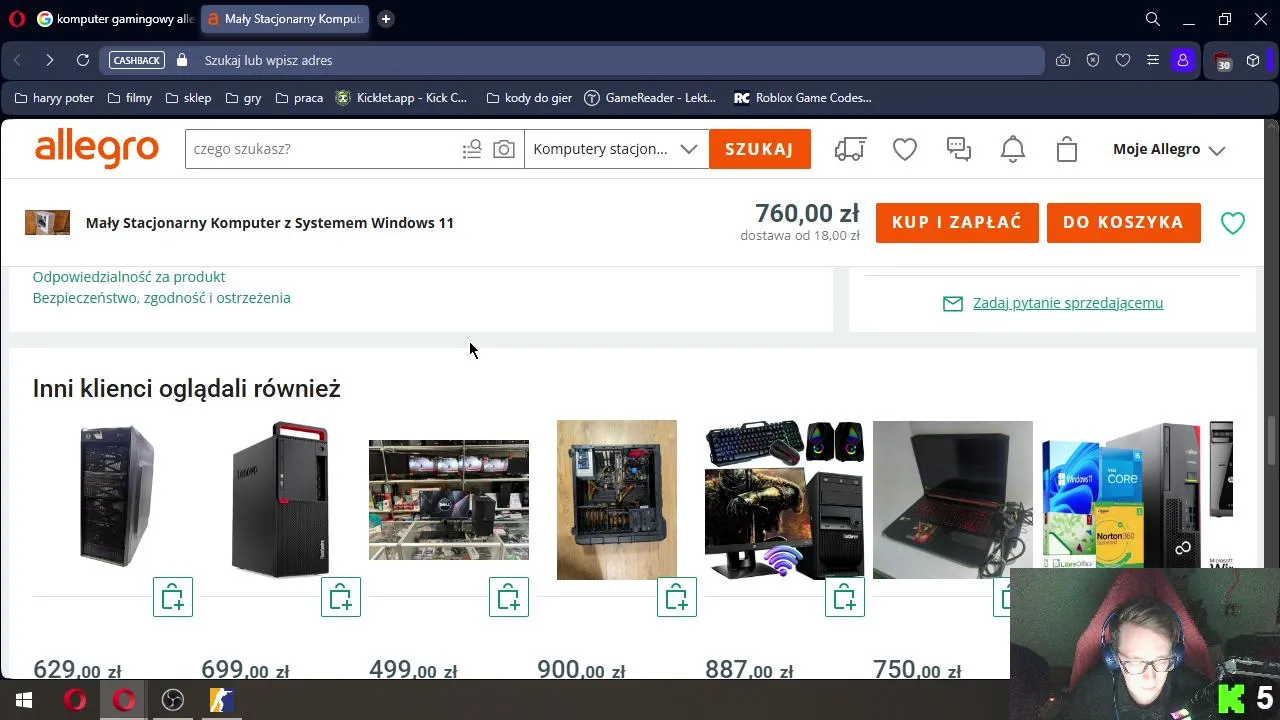Open open-case PC thumbnail 900 zł
Viewport: 1280px width, 720px height.
tap(617, 500)
